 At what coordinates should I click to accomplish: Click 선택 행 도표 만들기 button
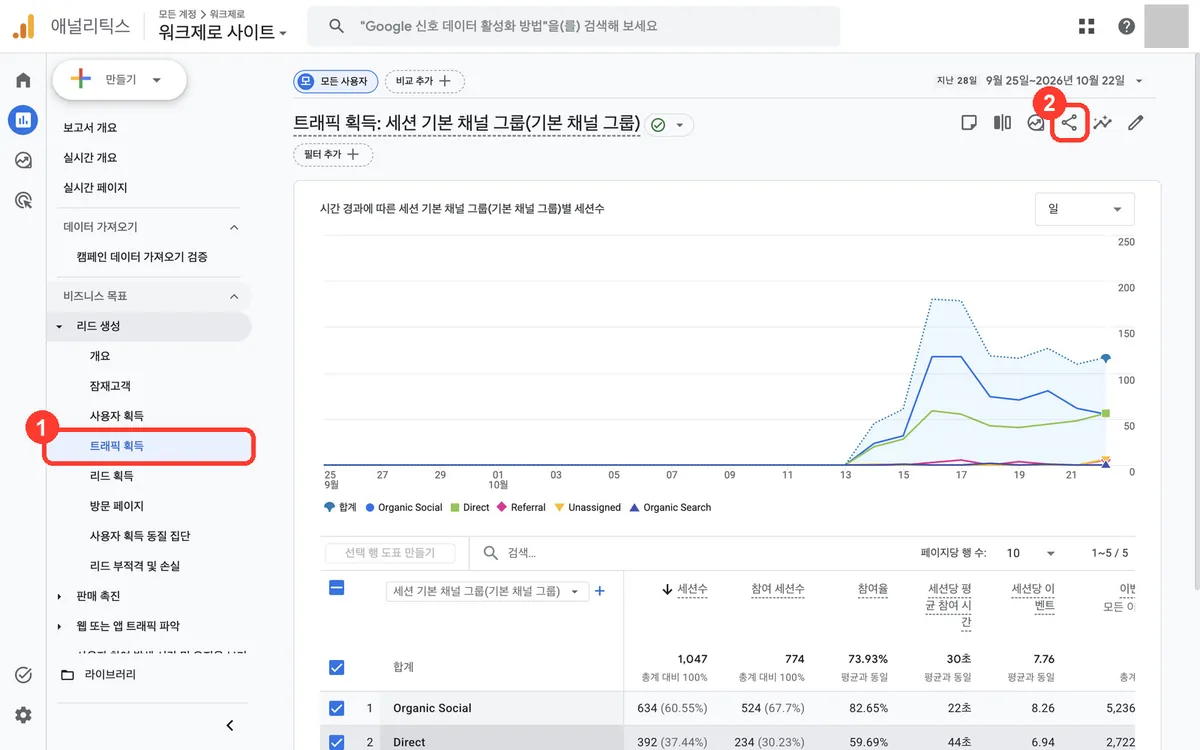coord(391,553)
